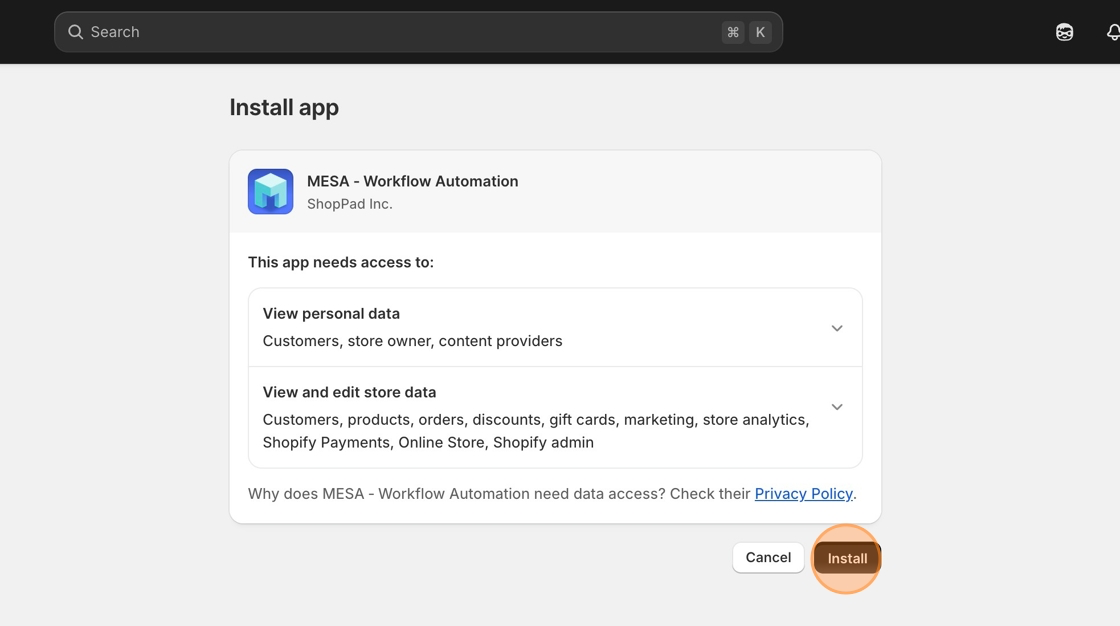Click the ShopPad Inc. developer name
The height and width of the screenshot is (626, 1120).
[x=349, y=204]
